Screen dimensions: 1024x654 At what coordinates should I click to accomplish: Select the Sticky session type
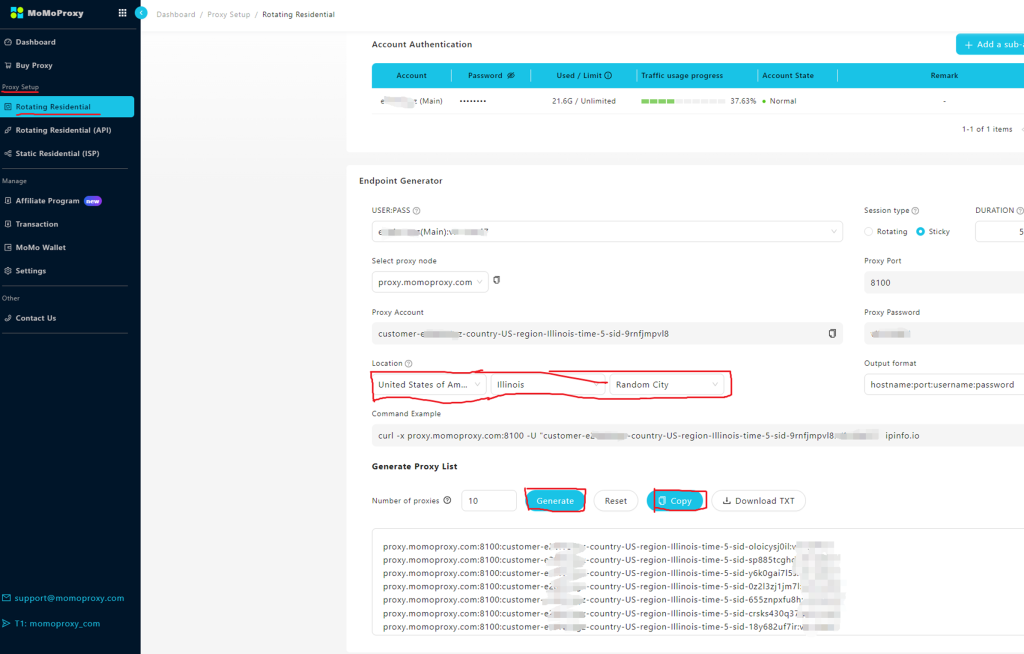[x=920, y=232]
